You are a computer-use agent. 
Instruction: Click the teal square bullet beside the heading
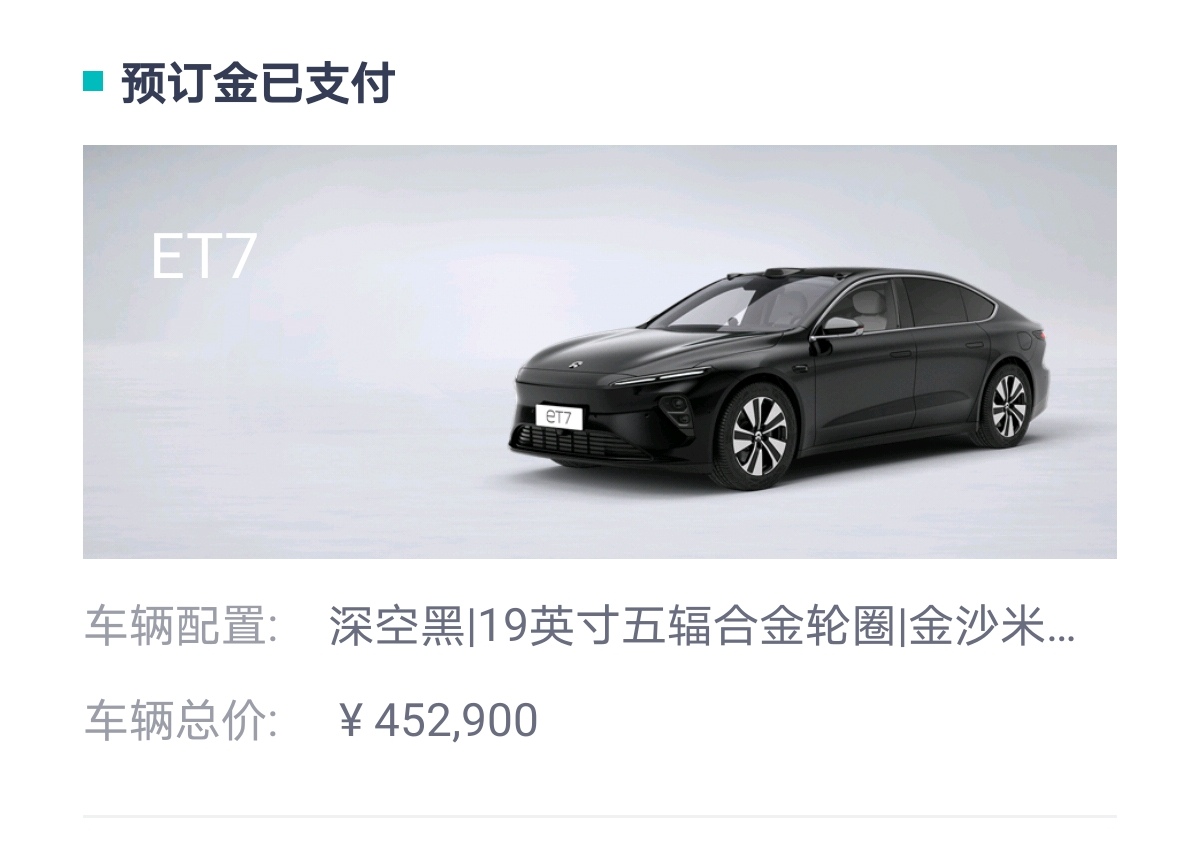pos(93,81)
